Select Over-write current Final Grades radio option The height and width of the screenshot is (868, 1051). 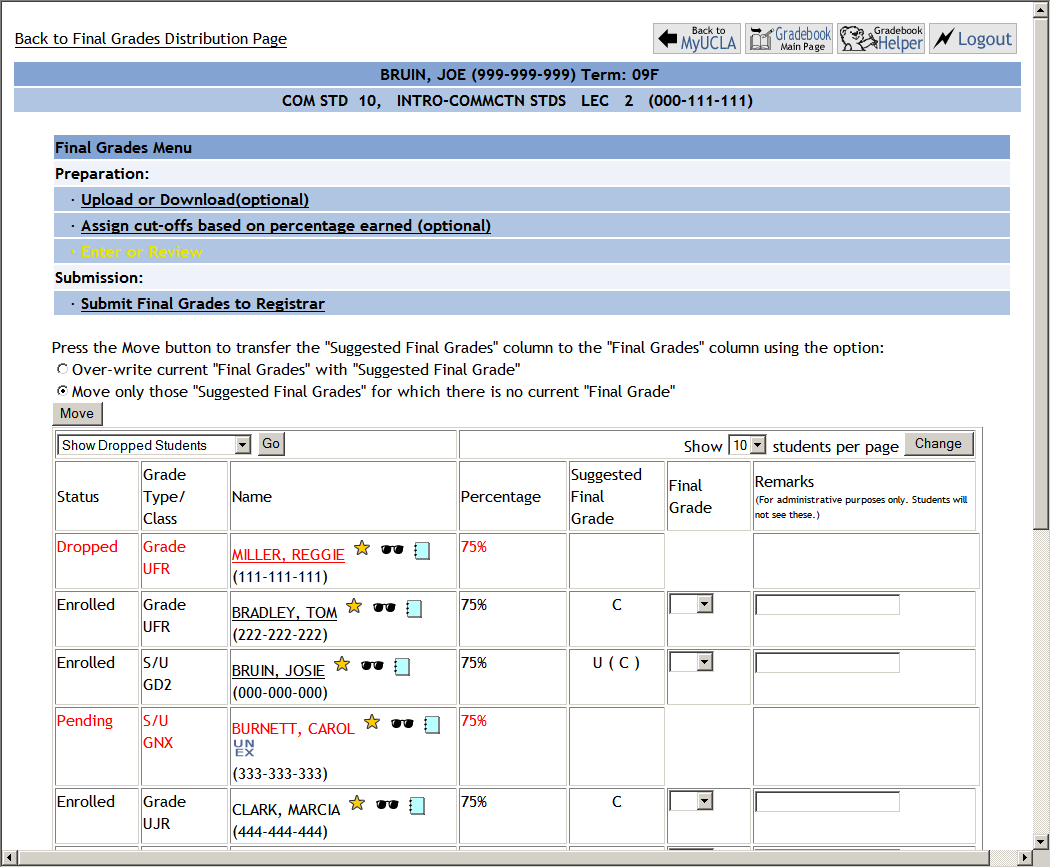62,369
